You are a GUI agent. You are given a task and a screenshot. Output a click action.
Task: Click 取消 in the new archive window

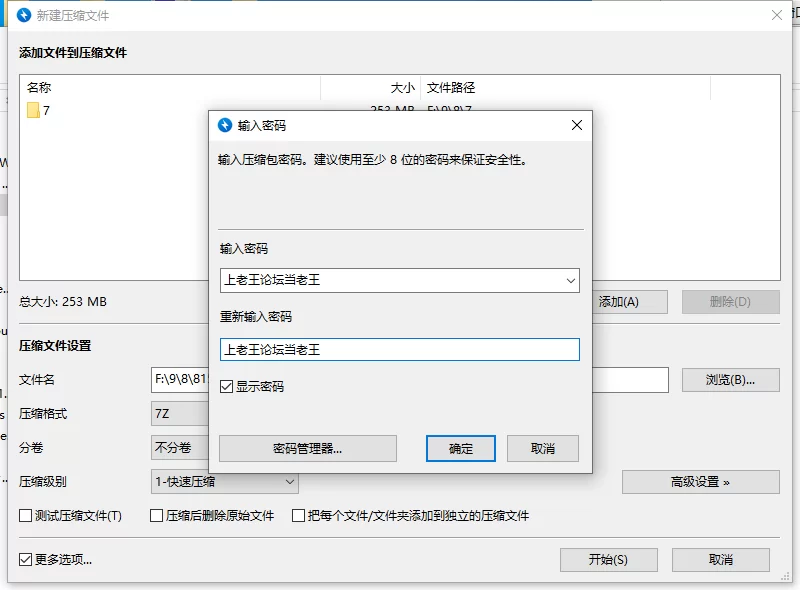click(721, 560)
